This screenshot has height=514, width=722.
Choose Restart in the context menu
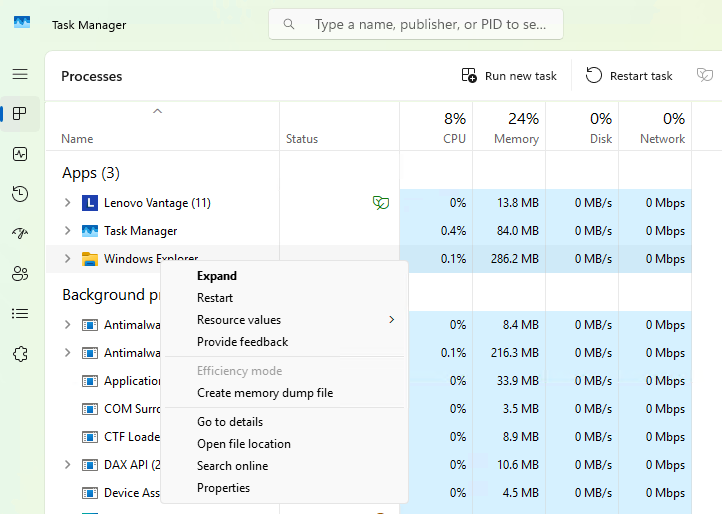(284, 298)
